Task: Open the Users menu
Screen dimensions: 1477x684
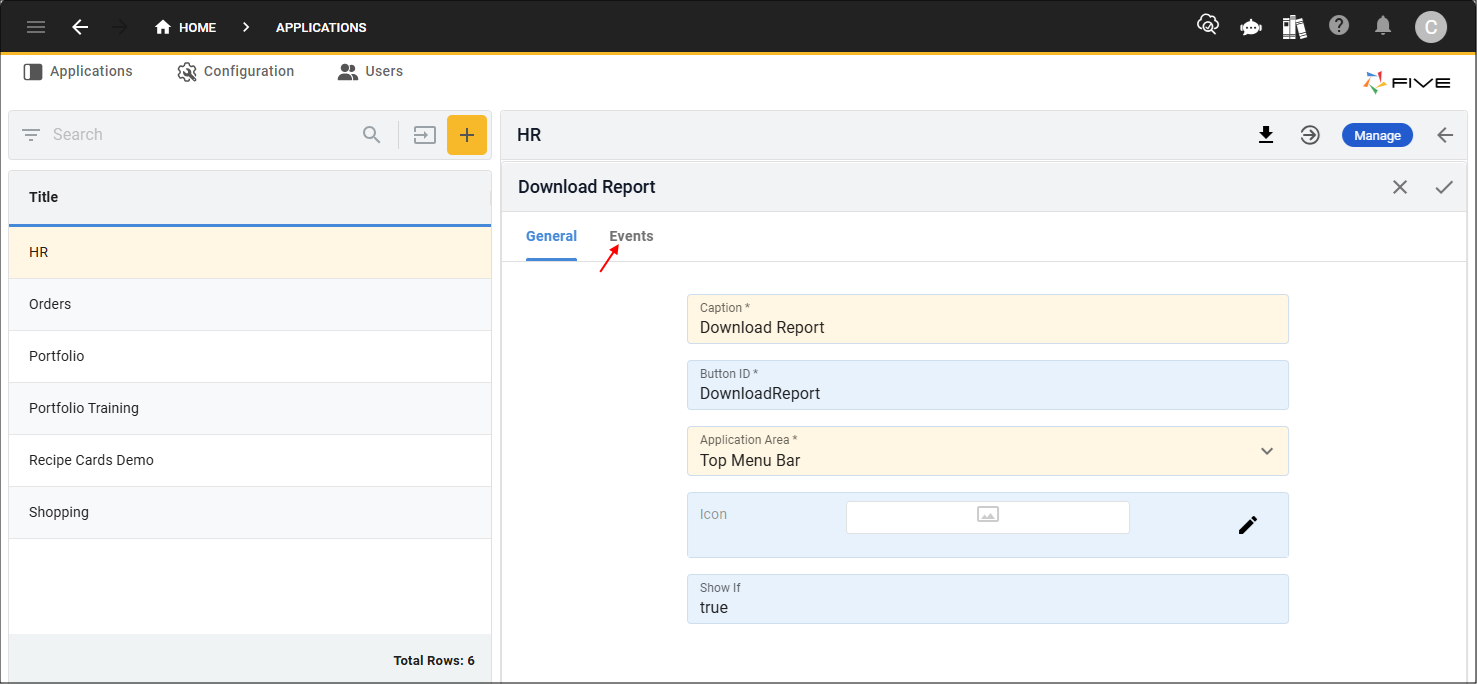Action: point(371,72)
